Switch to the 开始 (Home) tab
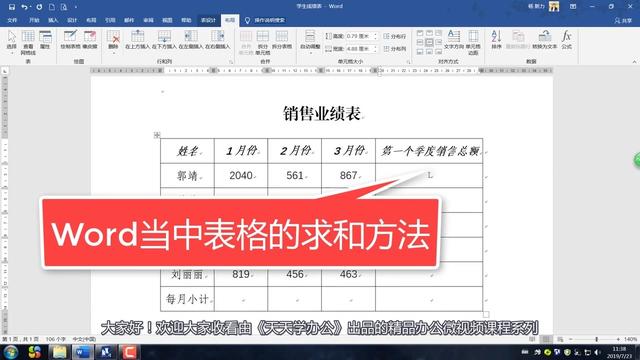The image size is (640, 360). click(x=34, y=20)
